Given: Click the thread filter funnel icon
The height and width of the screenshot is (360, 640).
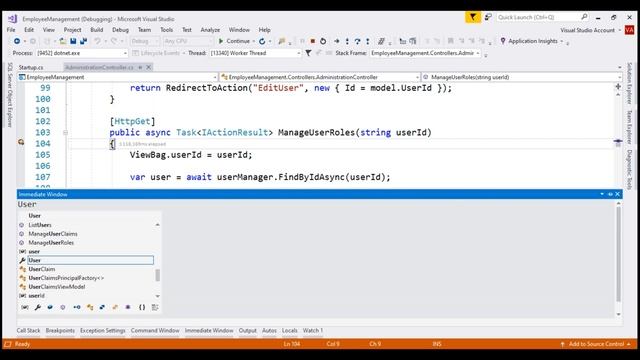Looking at the screenshot, I should pyautogui.click(x=309, y=53).
